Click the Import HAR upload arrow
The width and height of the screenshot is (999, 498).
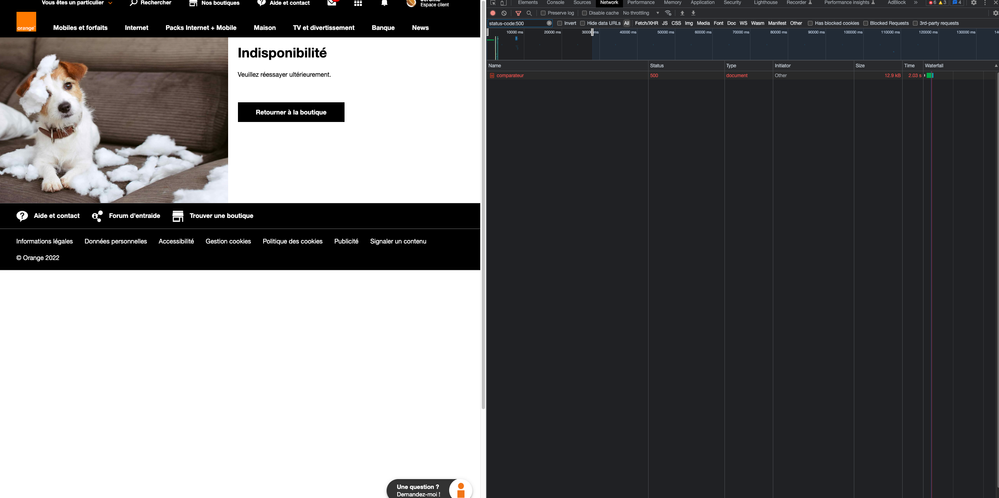[x=682, y=13]
